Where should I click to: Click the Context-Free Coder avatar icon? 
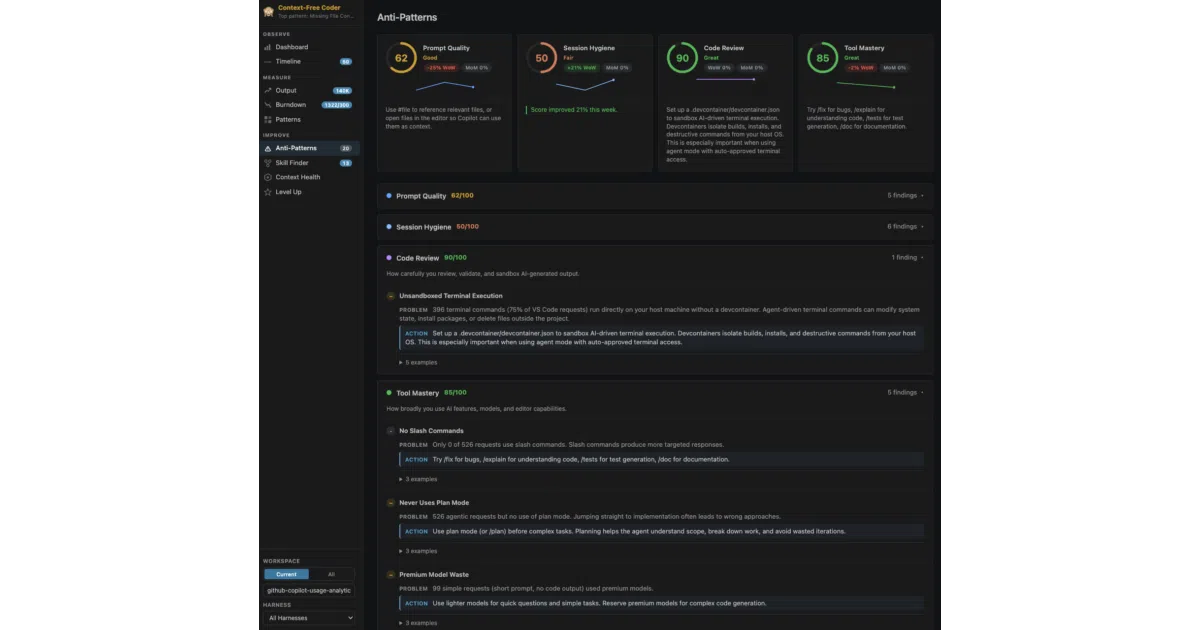click(268, 12)
